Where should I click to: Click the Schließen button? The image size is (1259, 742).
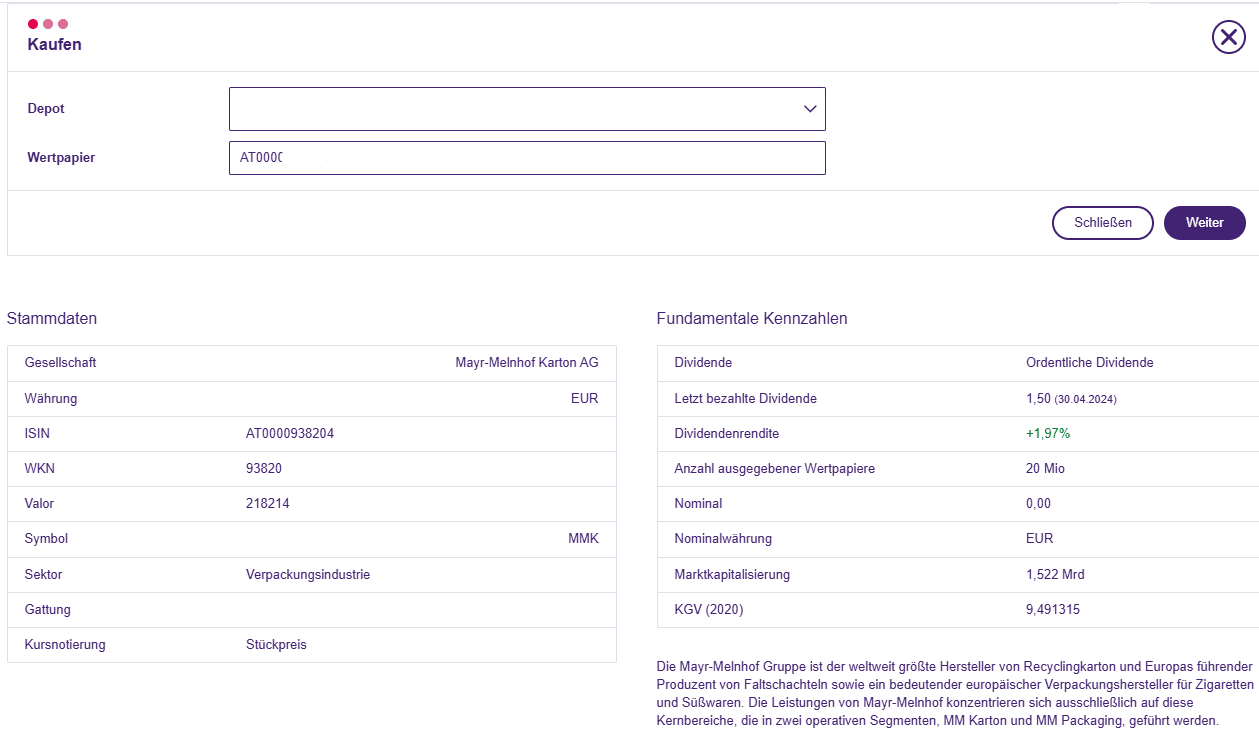click(1103, 223)
